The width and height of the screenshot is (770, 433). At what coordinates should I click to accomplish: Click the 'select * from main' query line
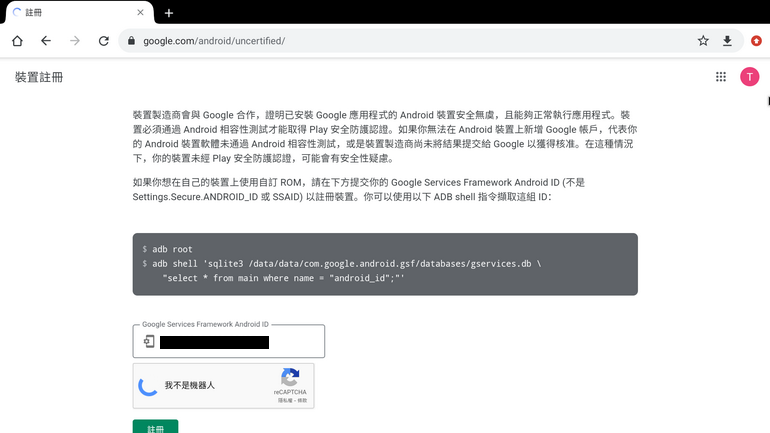pos(283,278)
